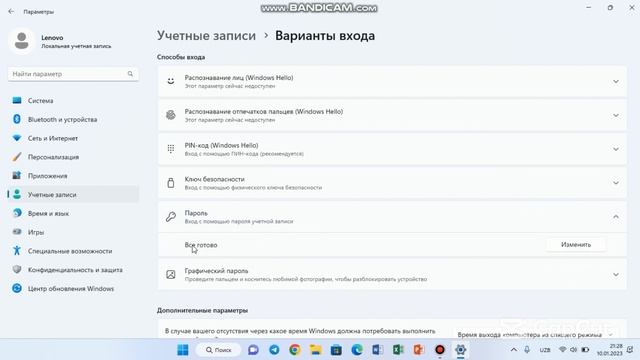Open Excel from the taskbar
Image resolution: width=640 pixels, height=360 pixels.
pos(398,350)
